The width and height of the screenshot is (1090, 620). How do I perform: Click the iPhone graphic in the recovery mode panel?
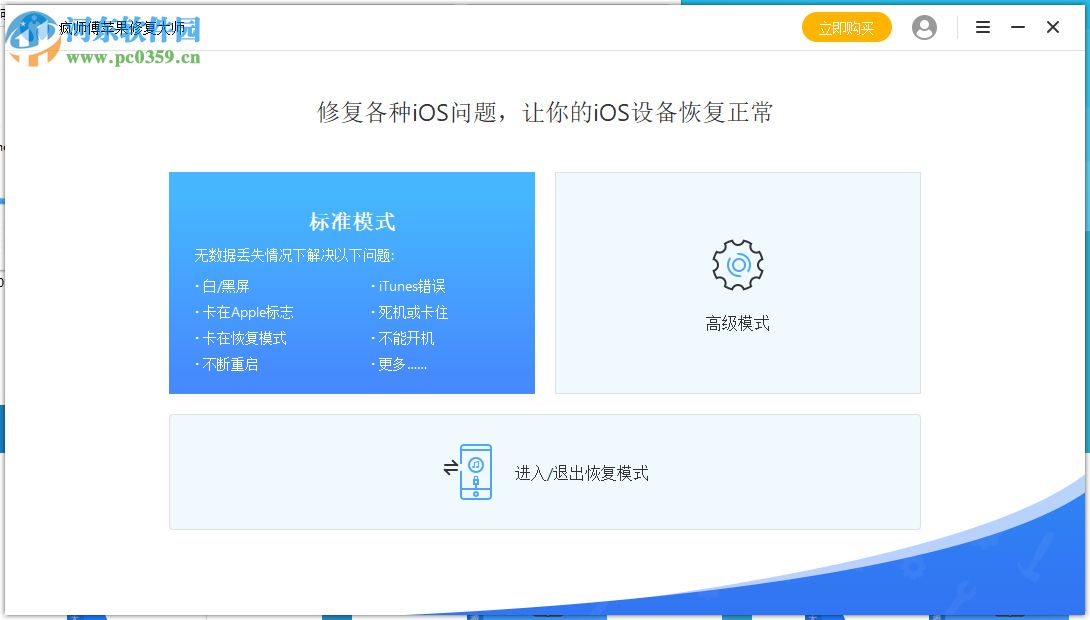(x=477, y=471)
